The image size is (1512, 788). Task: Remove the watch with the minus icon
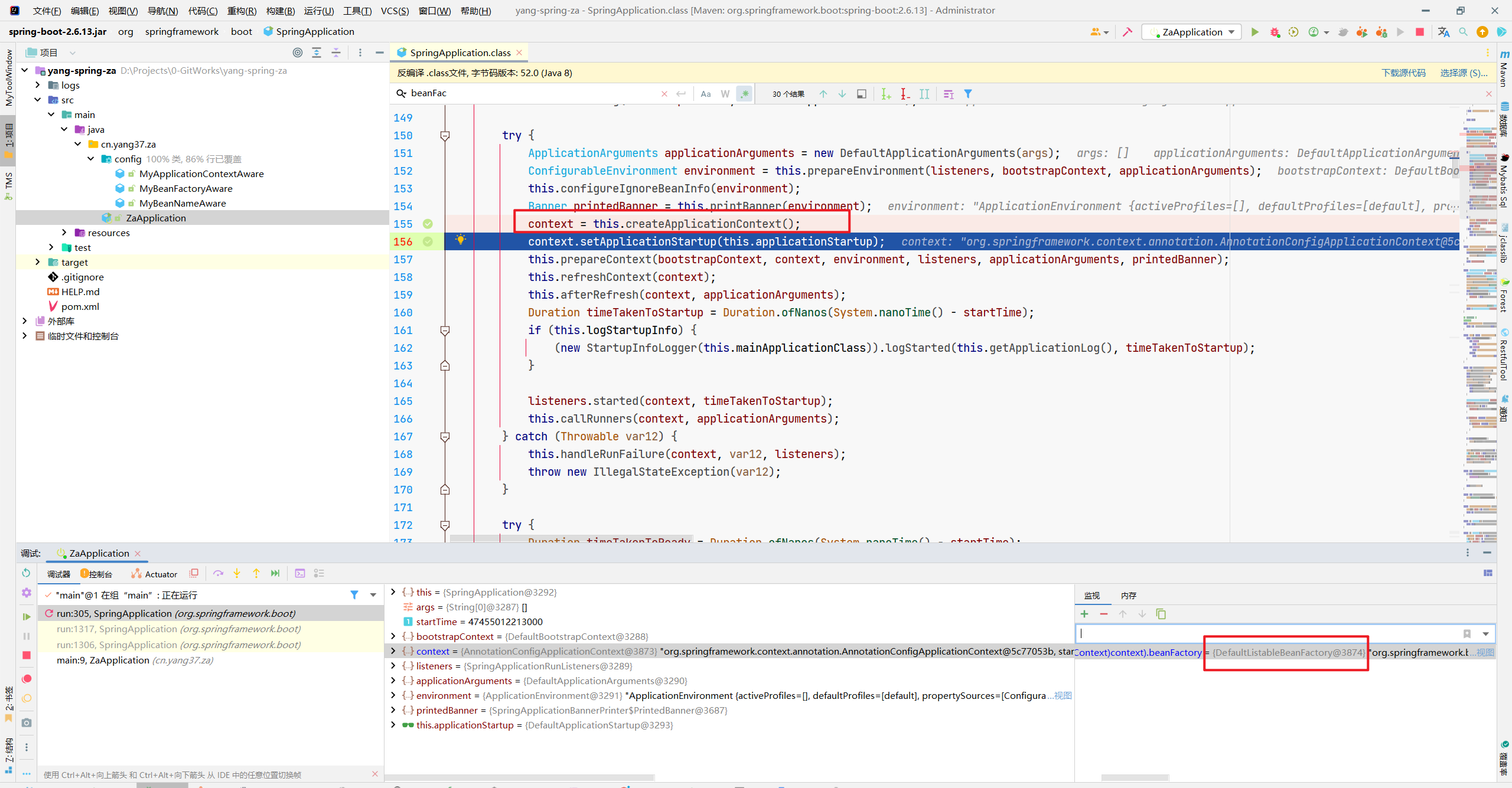1104,614
